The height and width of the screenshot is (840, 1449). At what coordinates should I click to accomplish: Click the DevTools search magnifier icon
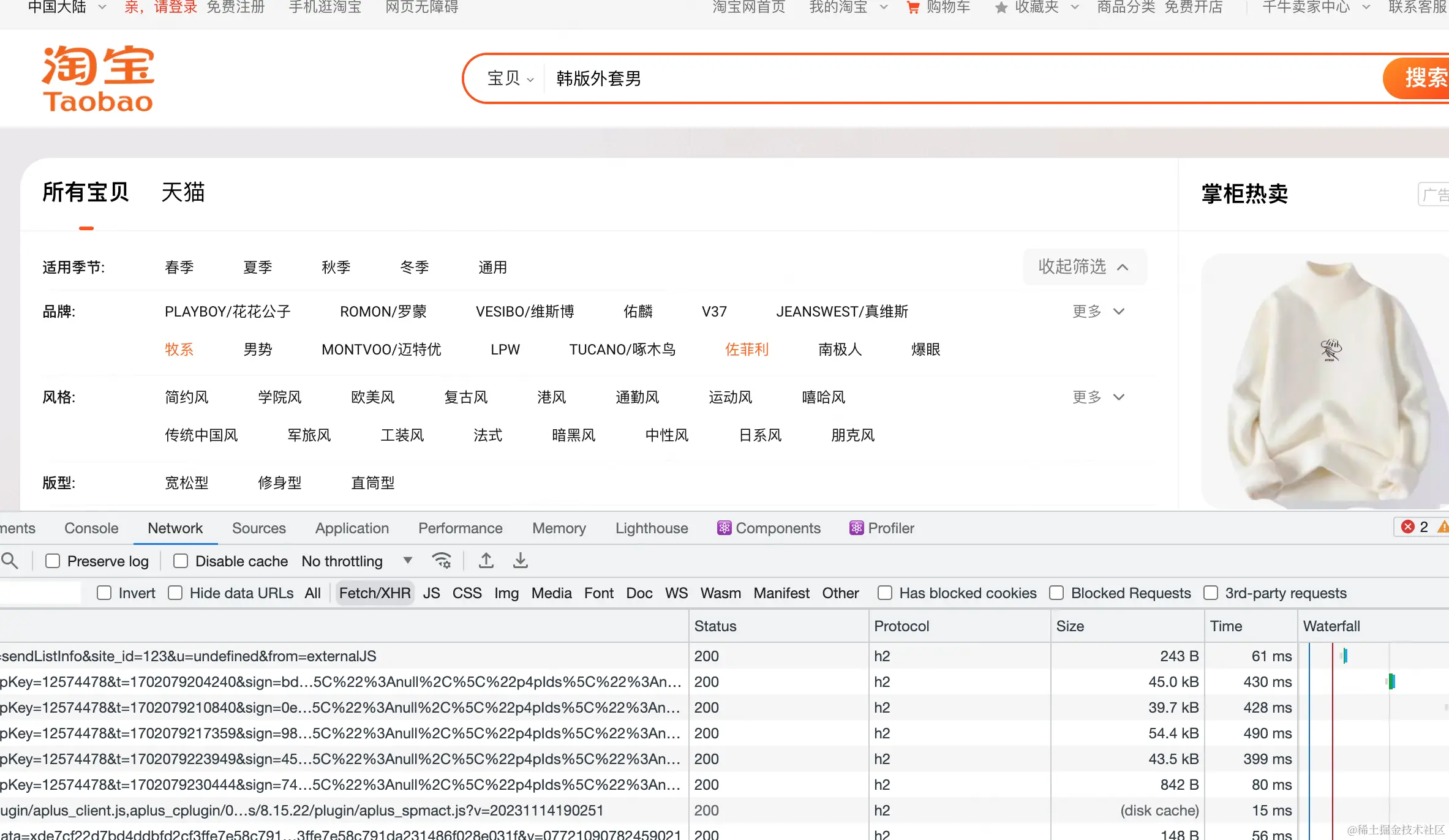tap(9, 560)
